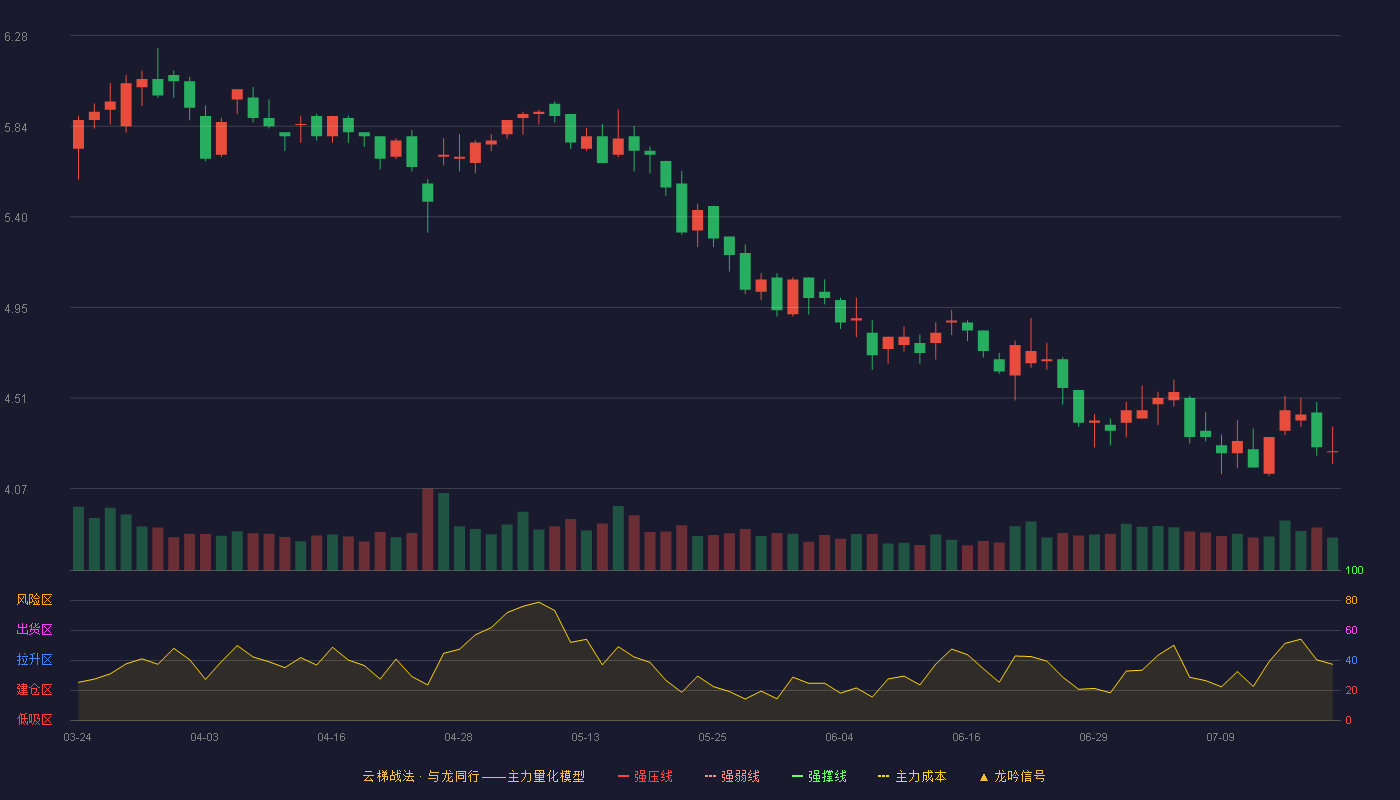The image size is (1400, 800).
Task: Select the 建仓区 zone label
Action: [x=34, y=690]
